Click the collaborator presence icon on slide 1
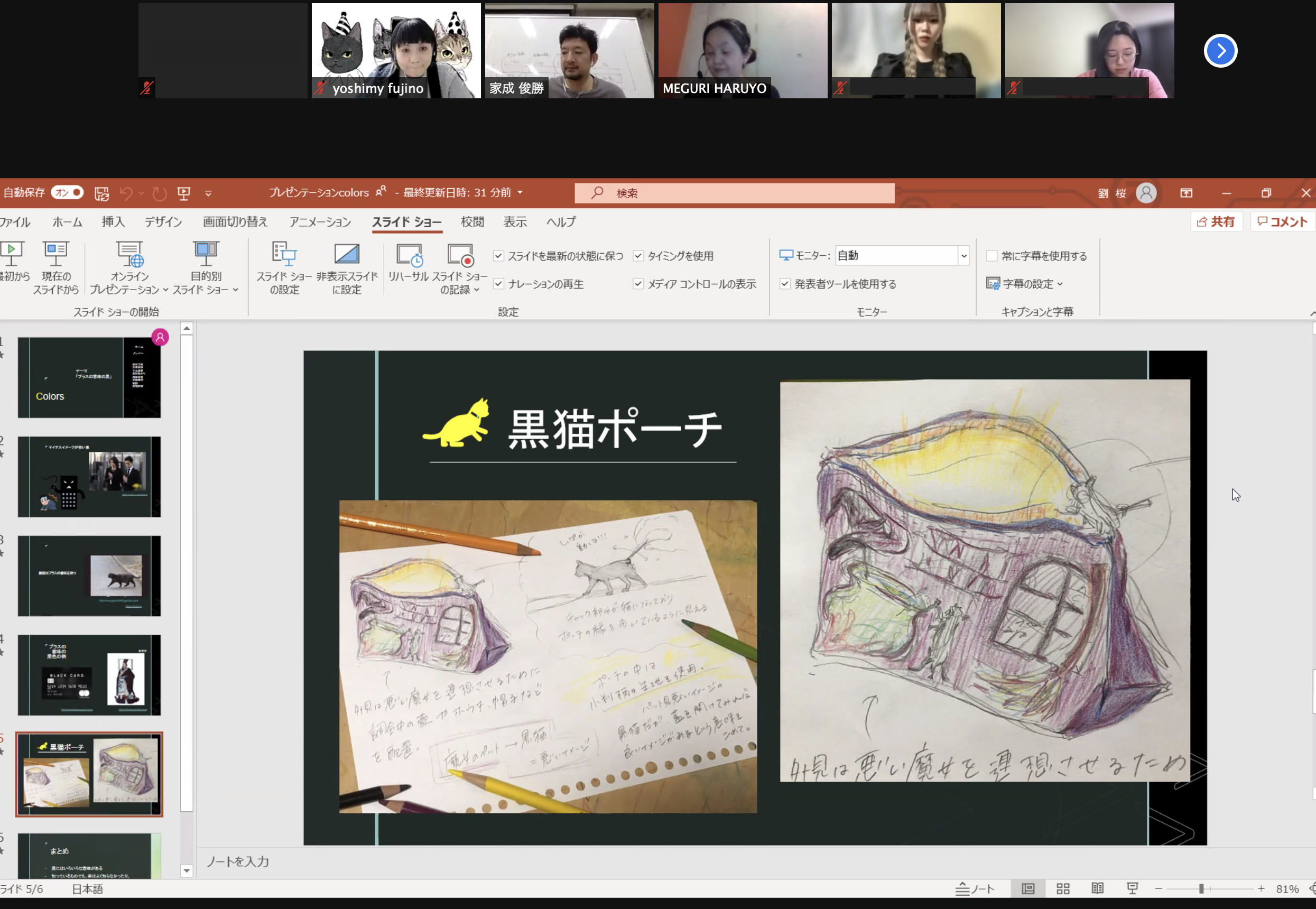The image size is (1316, 909). (x=160, y=337)
